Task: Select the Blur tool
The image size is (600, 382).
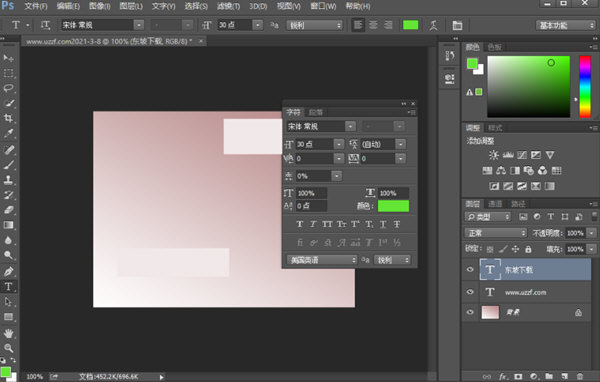Action: 8,240
